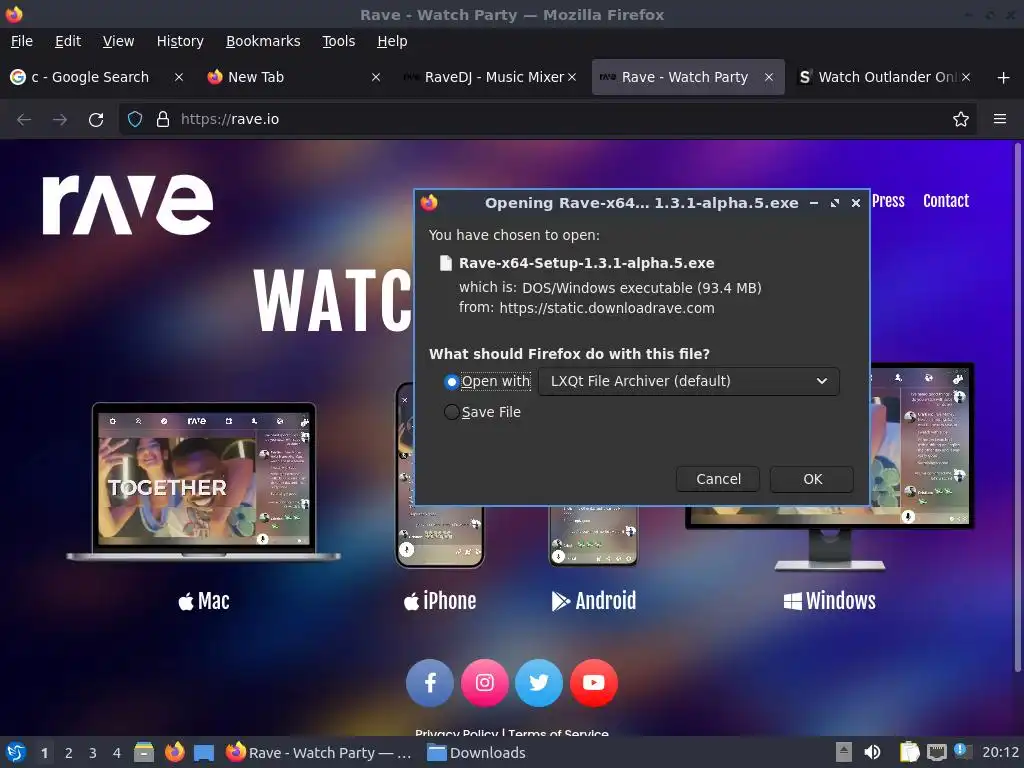Viewport: 1024px width, 768px height.
Task: Click the MacBook laptop preview image
Action: point(204,482)
